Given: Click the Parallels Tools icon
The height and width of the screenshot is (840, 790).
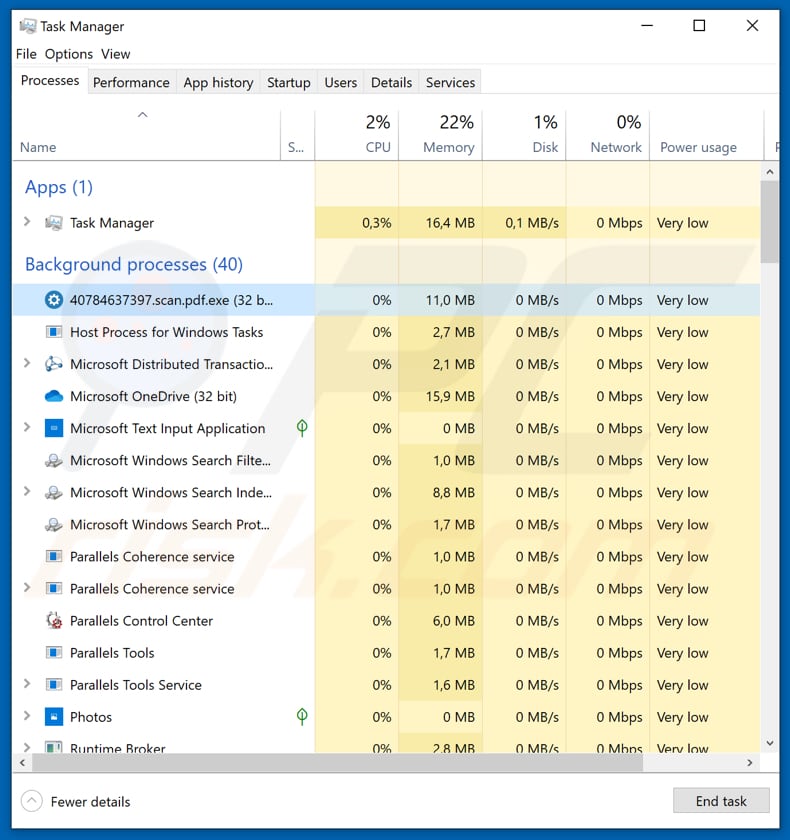Looking at the screenshot, I should click(x=54, y=652).
